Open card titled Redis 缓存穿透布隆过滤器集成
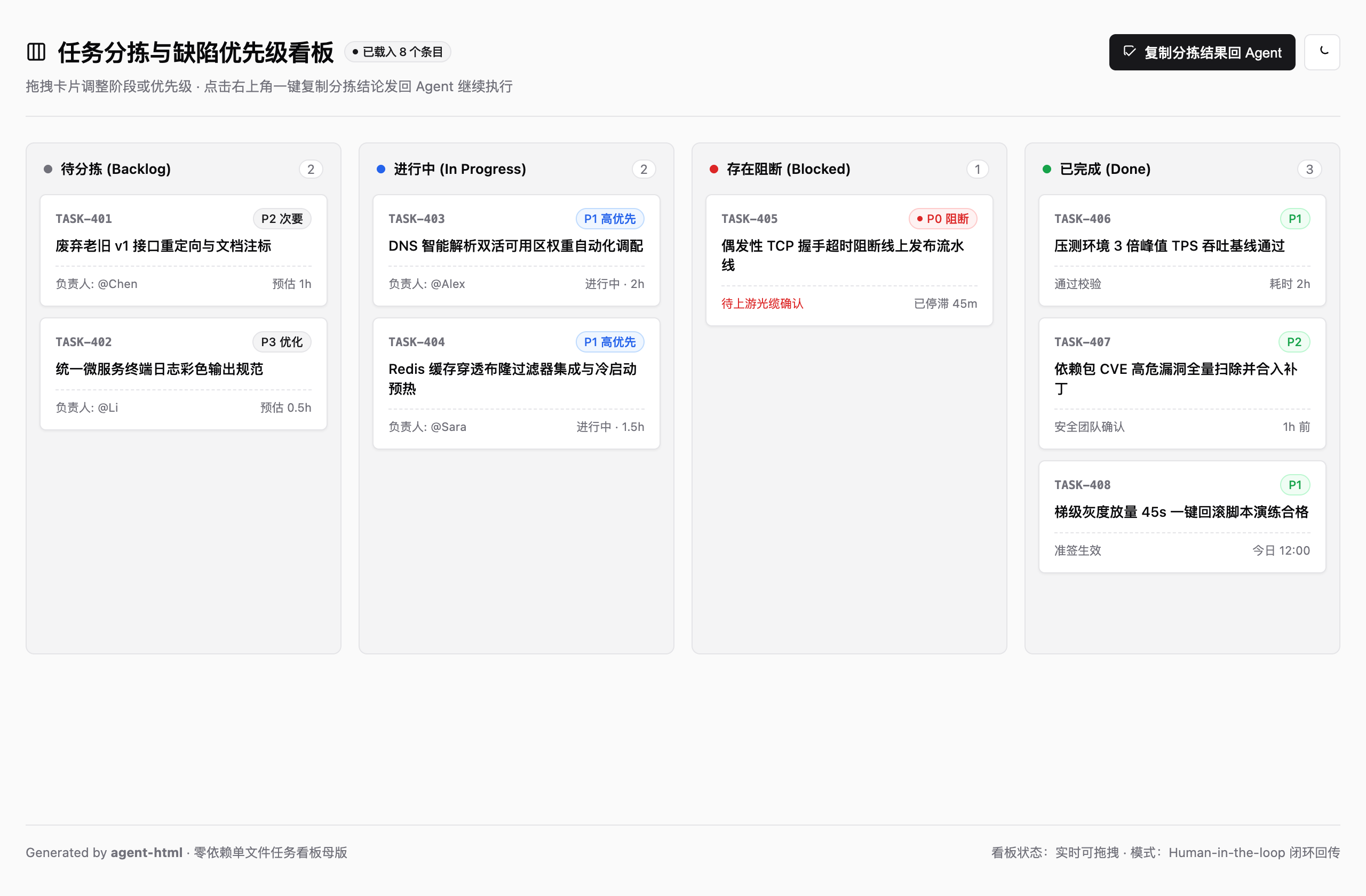 tap(516, 383)
